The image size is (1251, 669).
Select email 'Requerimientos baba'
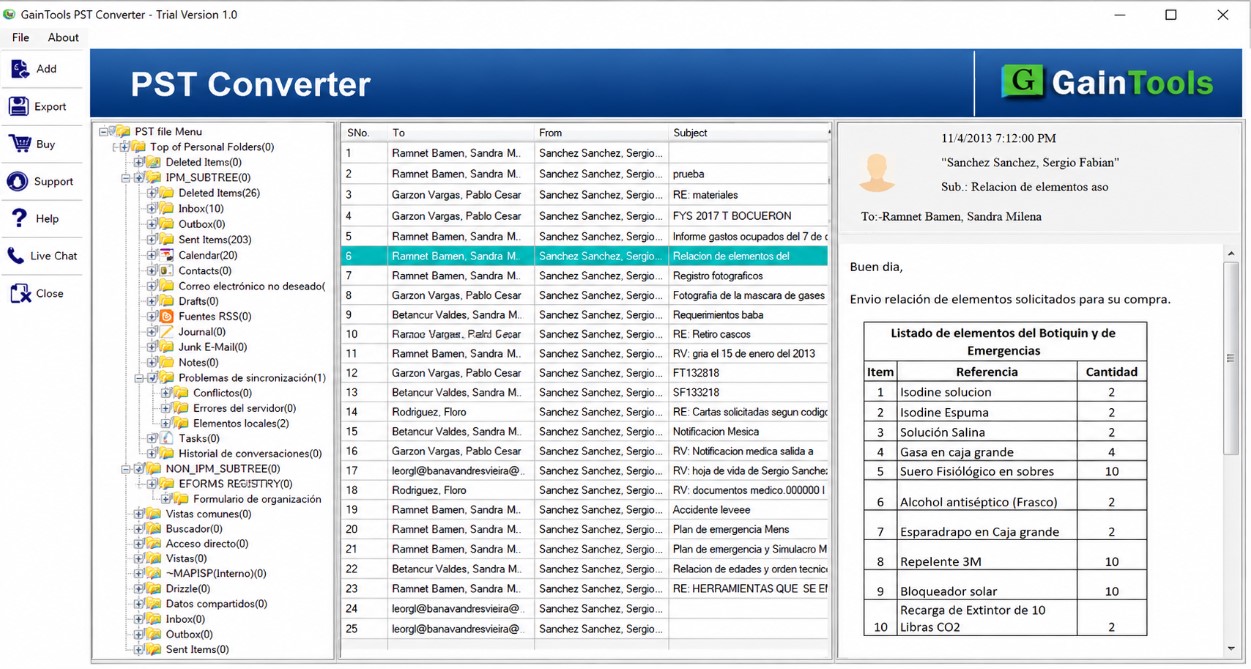tap(585, 315)
